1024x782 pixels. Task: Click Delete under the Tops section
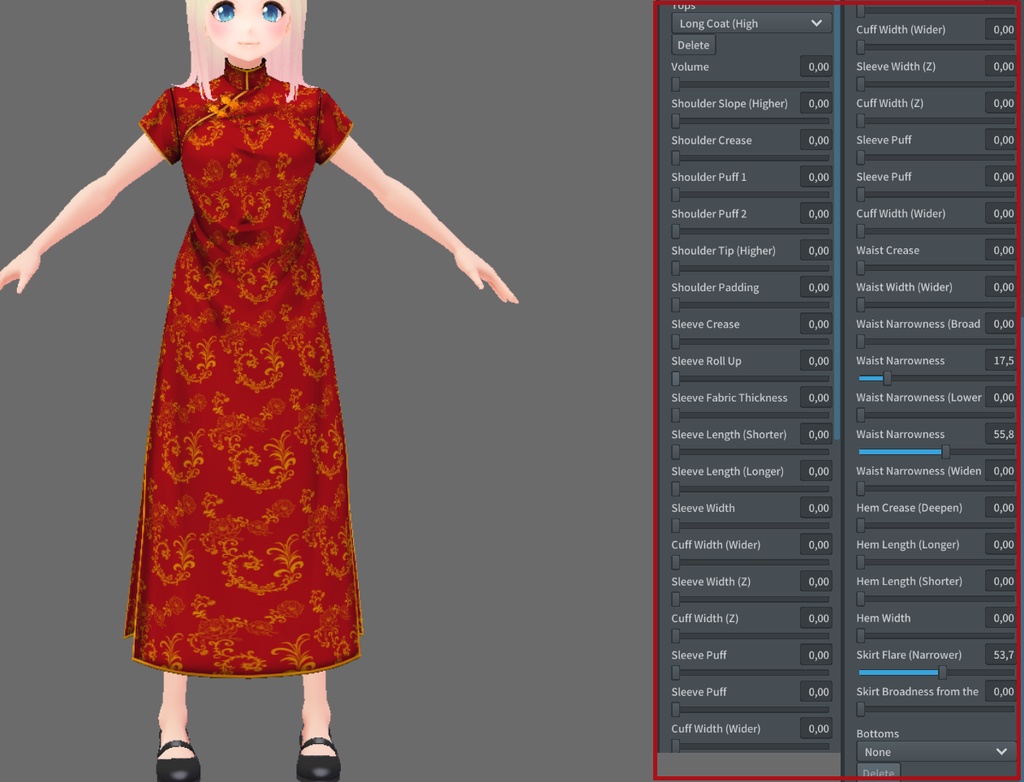pos(692,45)
